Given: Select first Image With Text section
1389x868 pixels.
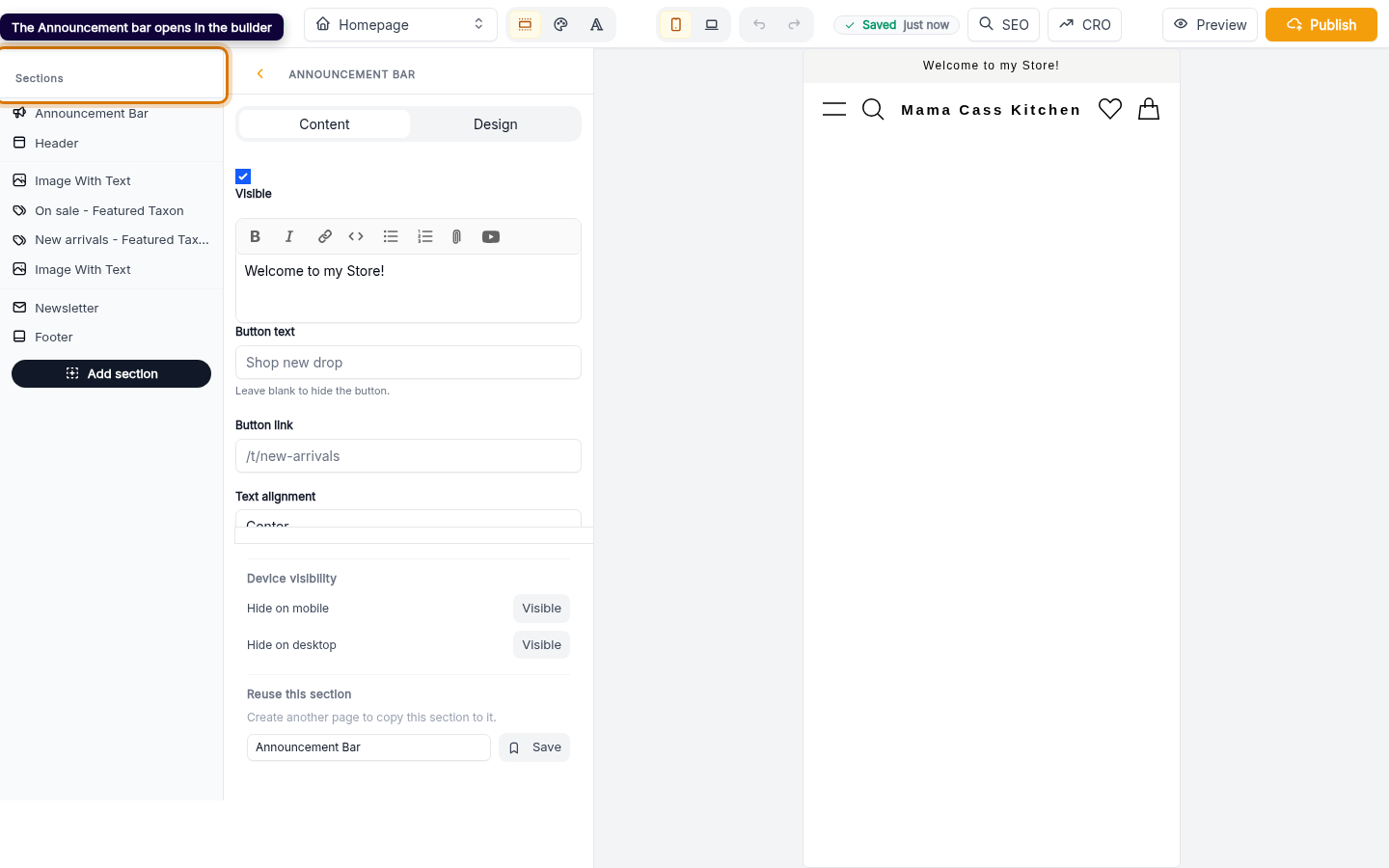Looking at the screenshot, I should 111,180.
